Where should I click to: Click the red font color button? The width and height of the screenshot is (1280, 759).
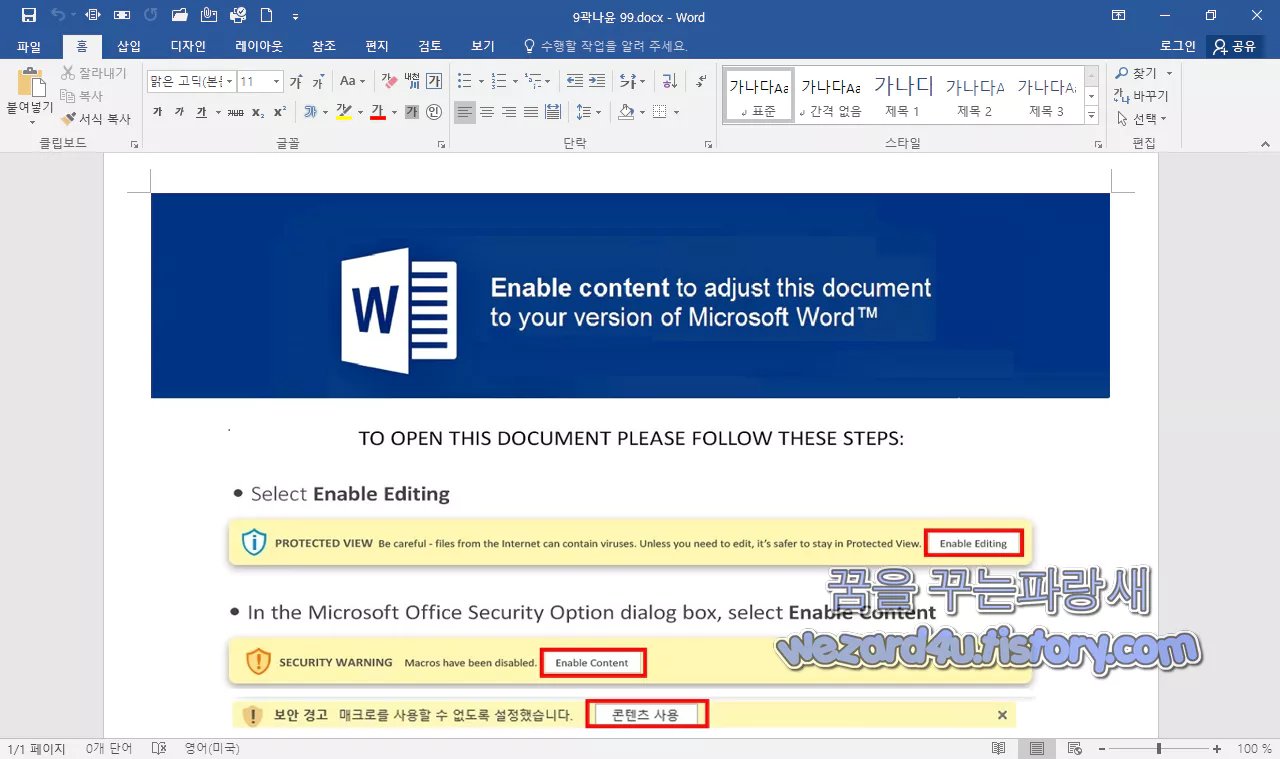coord(378,112)
